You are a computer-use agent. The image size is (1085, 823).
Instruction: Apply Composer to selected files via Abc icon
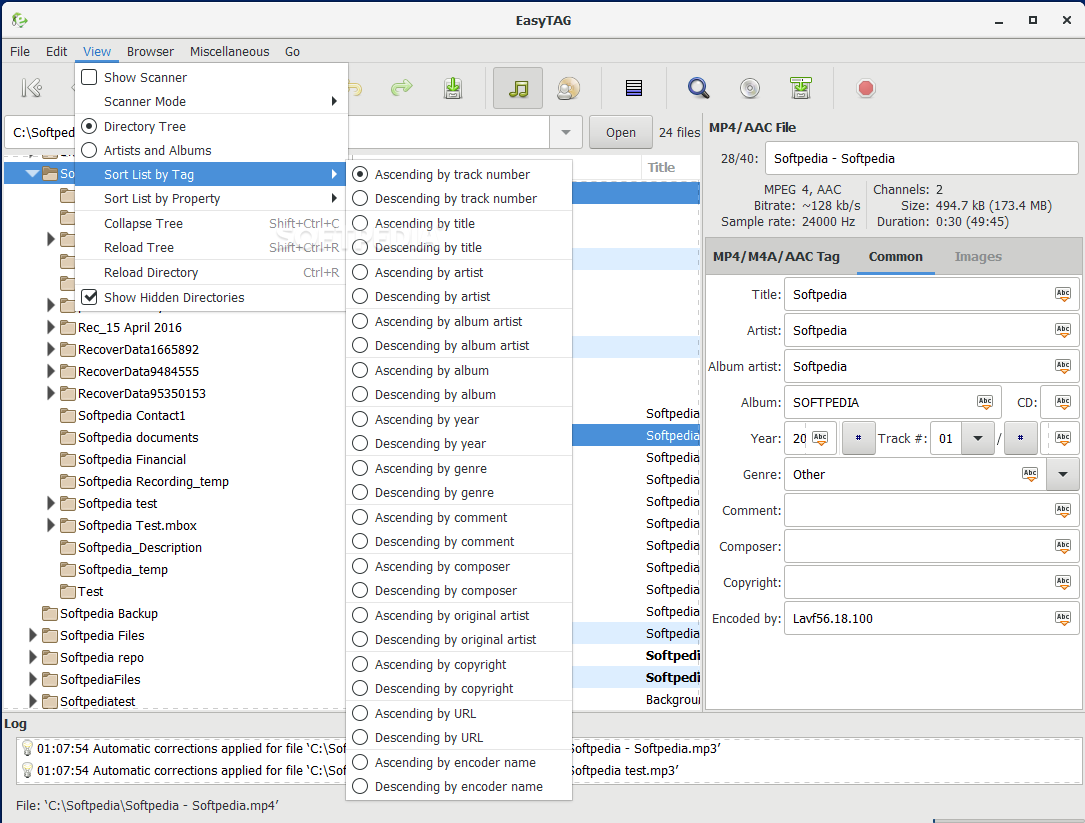click(x=1063, y=546)
